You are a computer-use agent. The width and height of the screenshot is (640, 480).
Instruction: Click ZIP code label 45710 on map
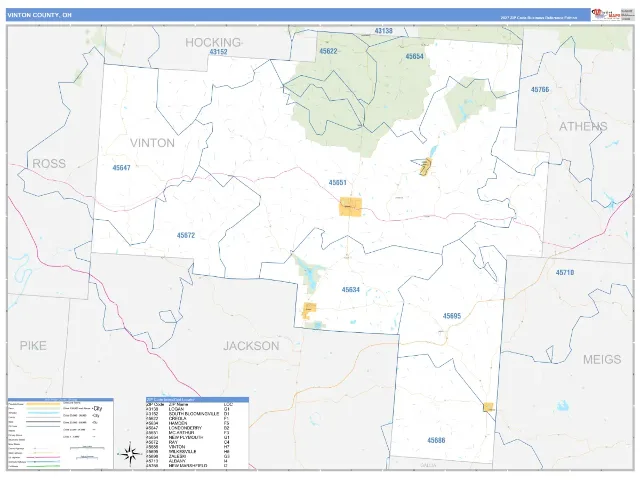click(565, 272)
